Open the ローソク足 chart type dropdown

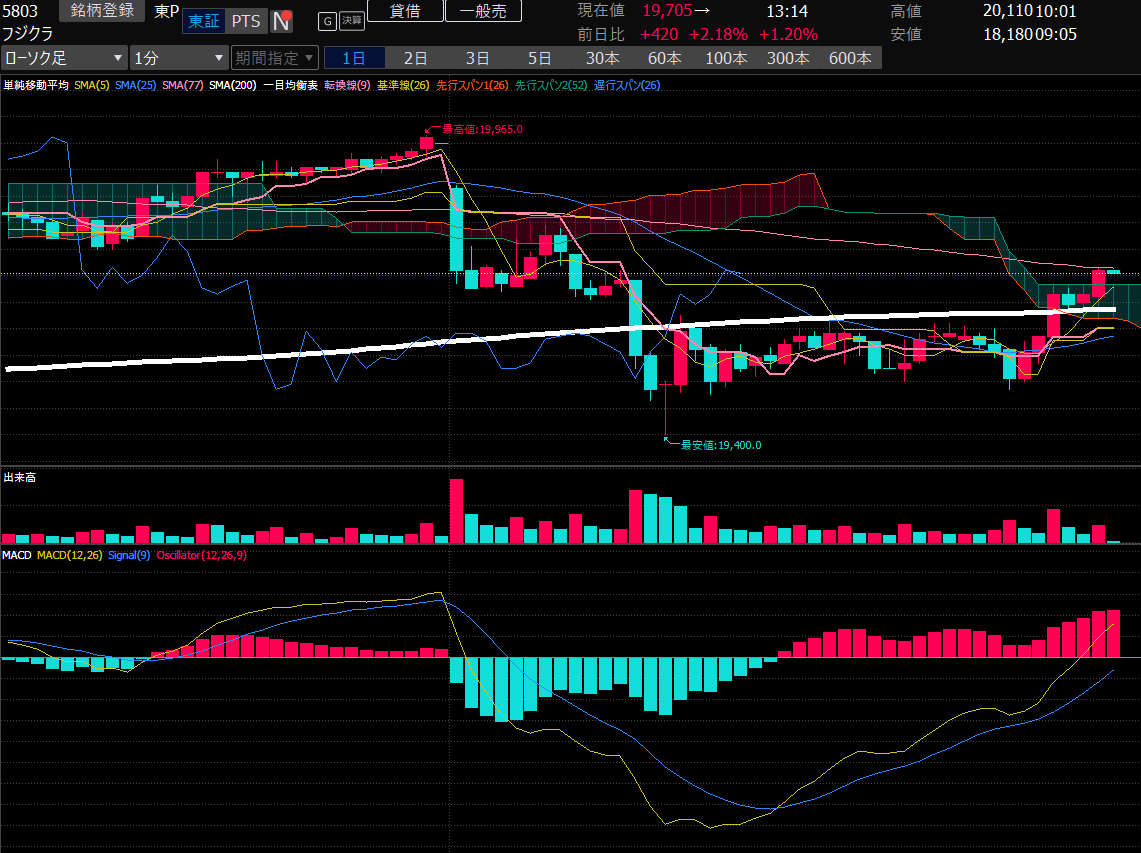[65, 58]
